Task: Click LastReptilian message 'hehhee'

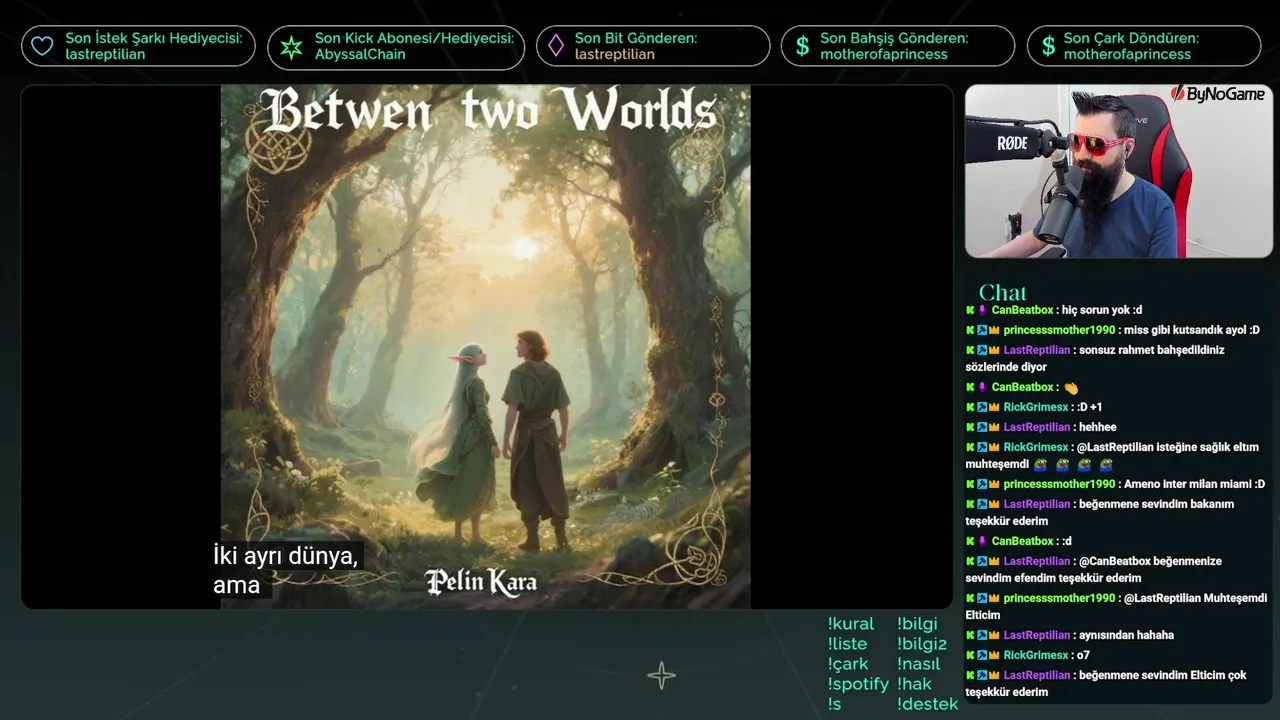Action: [x=1098, y=427]
